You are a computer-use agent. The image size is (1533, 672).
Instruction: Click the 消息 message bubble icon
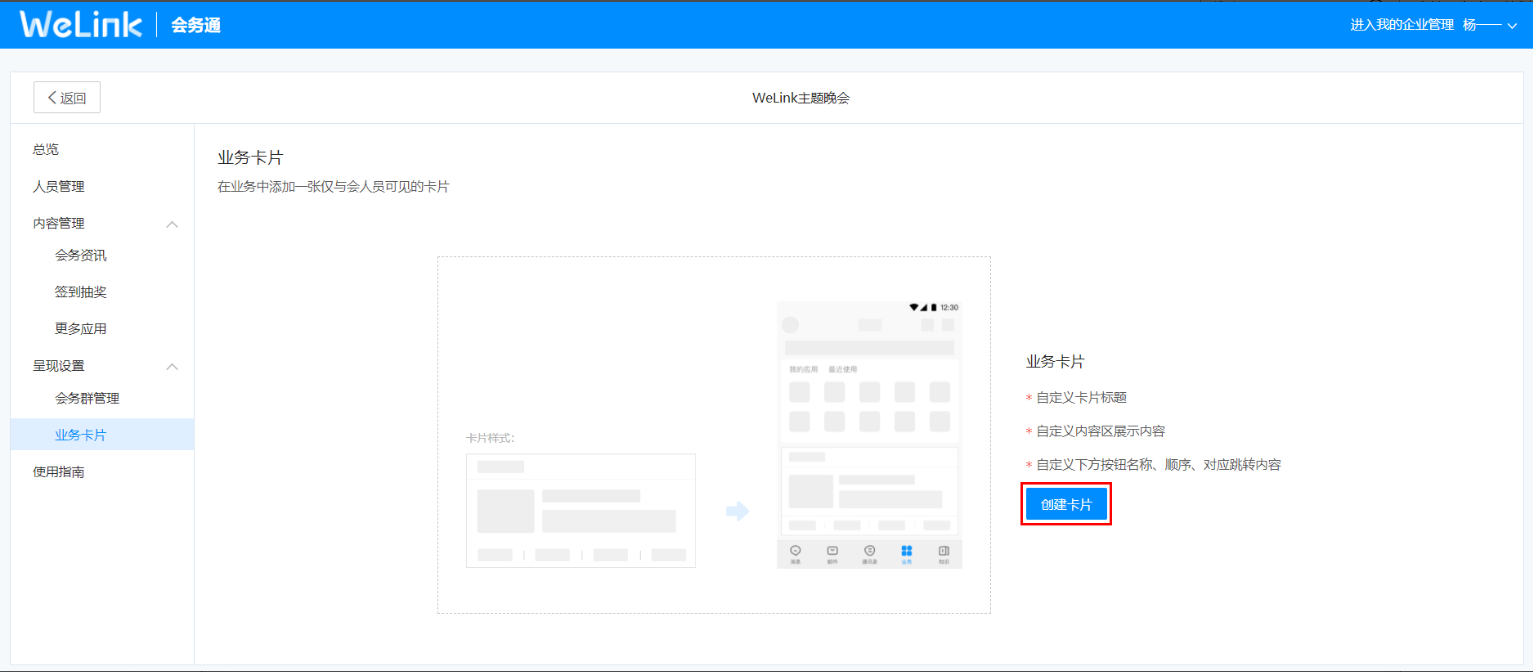click(x=796, y=550)
